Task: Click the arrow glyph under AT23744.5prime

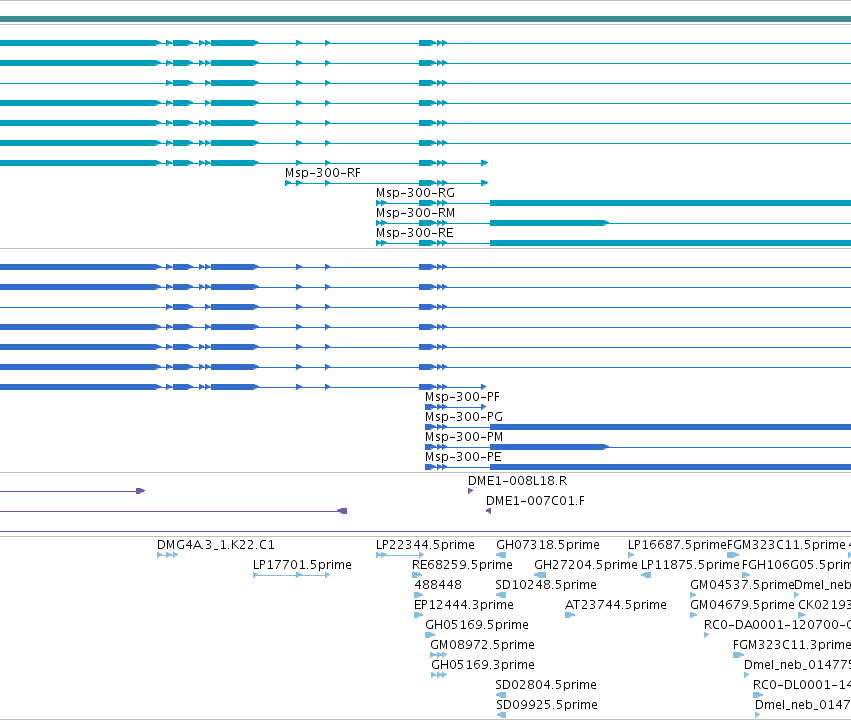Action: pyautogui.click(x=570, y=615)
